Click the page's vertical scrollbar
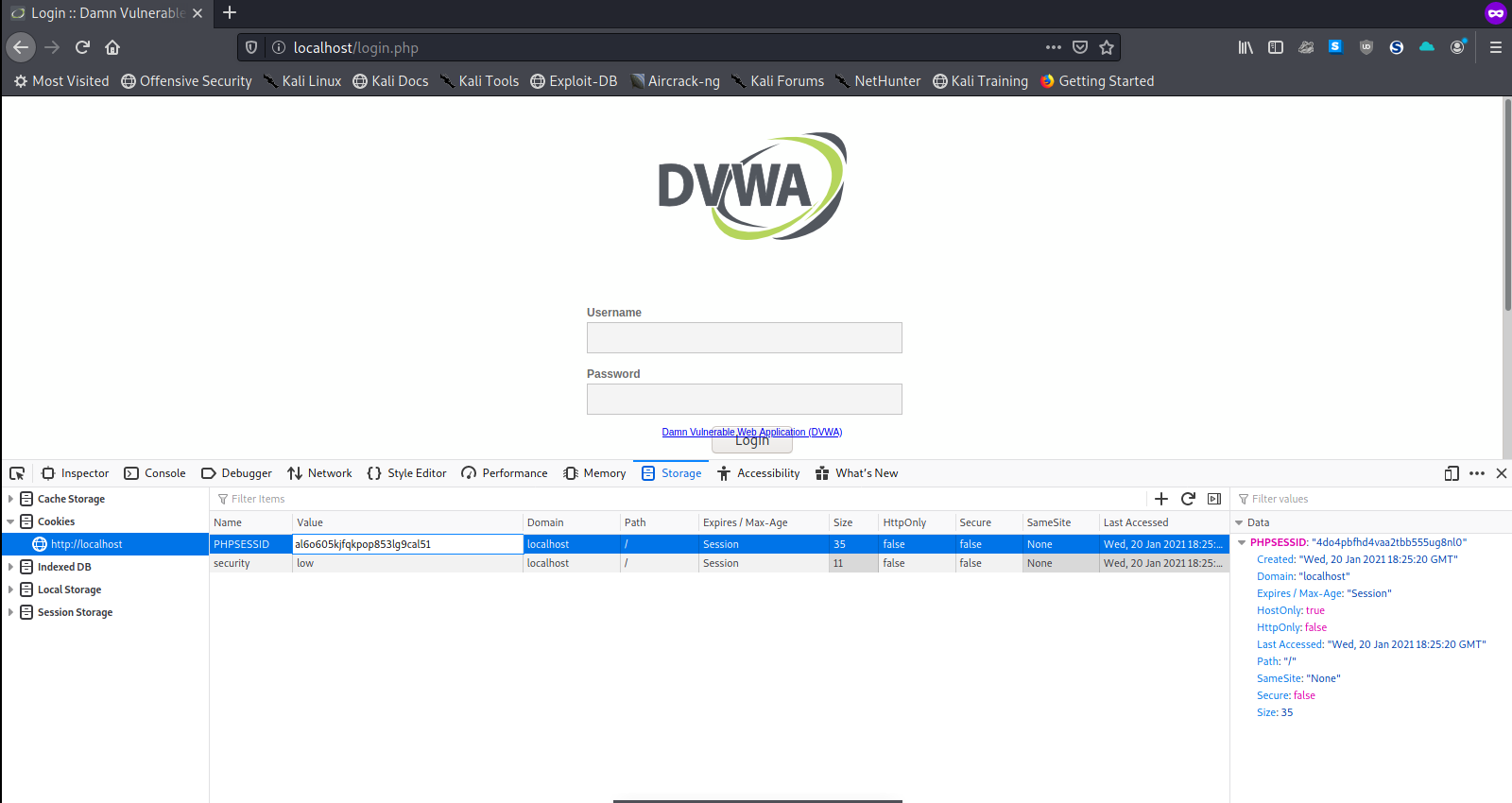Viewport: 1512px width, 803px height. click(1507, 204)
